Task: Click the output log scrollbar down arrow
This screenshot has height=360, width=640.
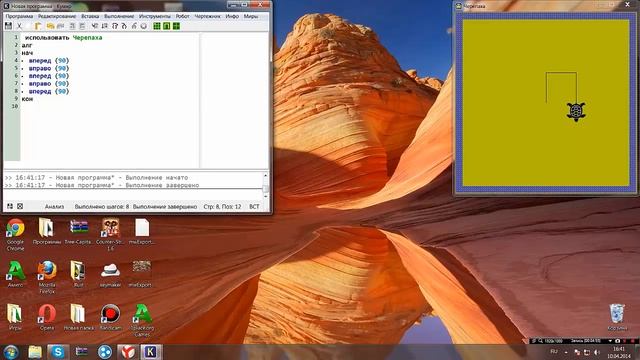Action: tap(266, 196)
